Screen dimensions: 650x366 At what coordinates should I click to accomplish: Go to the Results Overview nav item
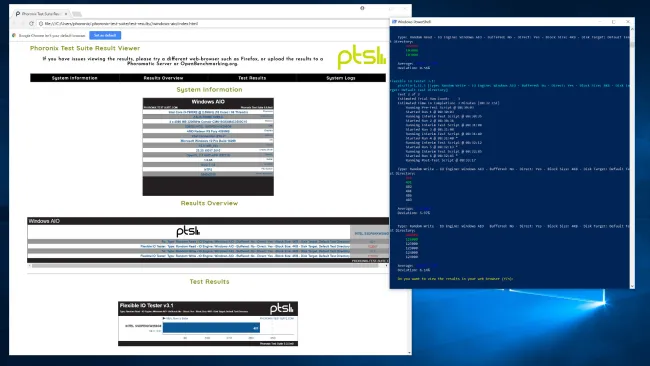coord(163,78)
